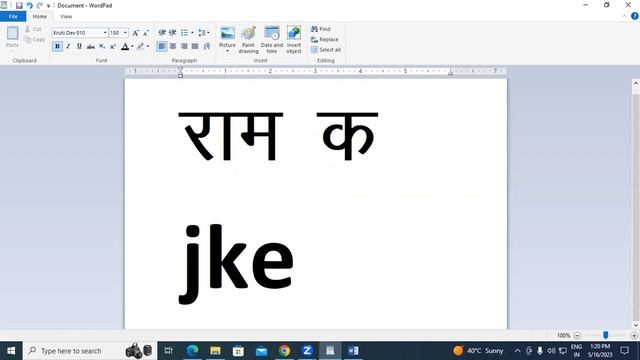The image size is (640, 360).
Task: Open the WordPad Help icon
Action: pyautogui.click(x=635, y=16)
